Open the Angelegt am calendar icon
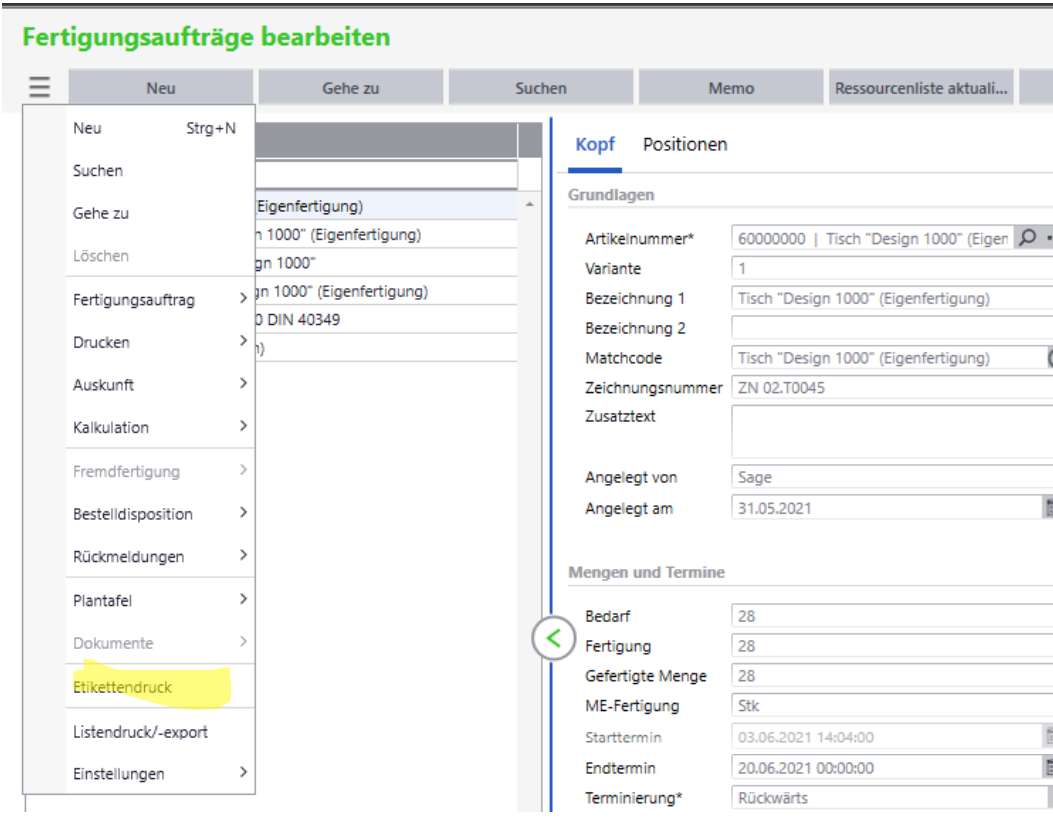Viewport: 1053px width, 825px height. coord(1048,508)
